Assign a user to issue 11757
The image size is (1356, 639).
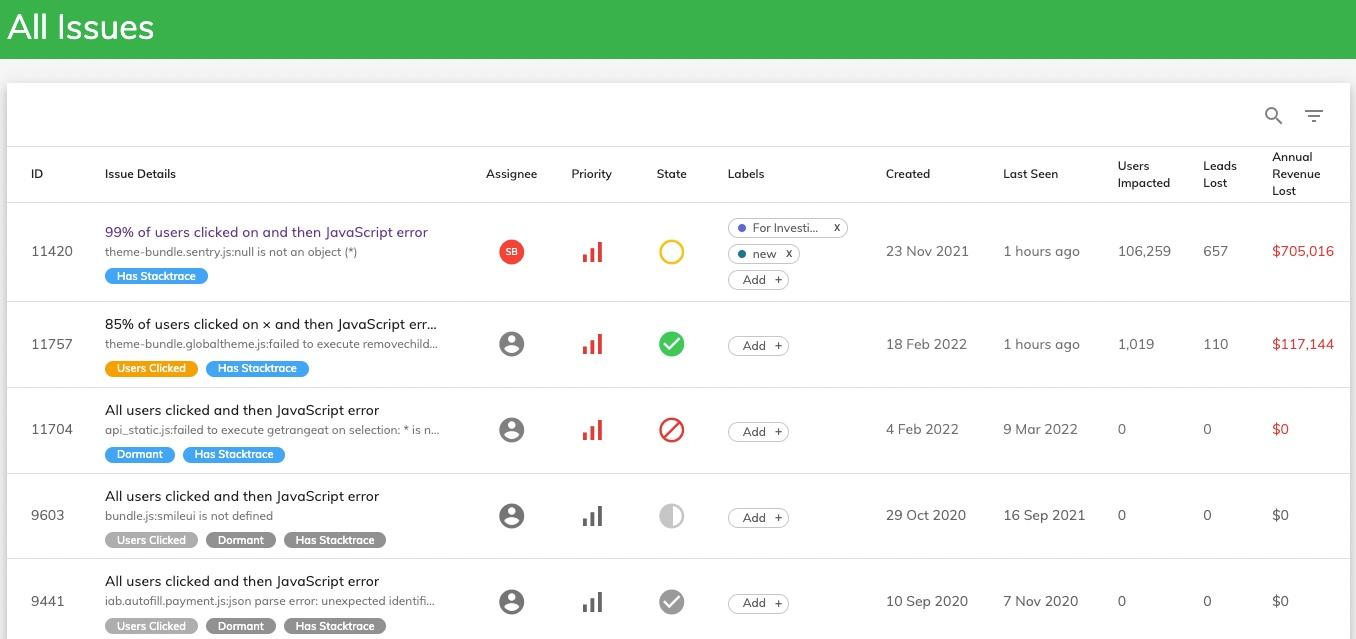tap(511, 344)
